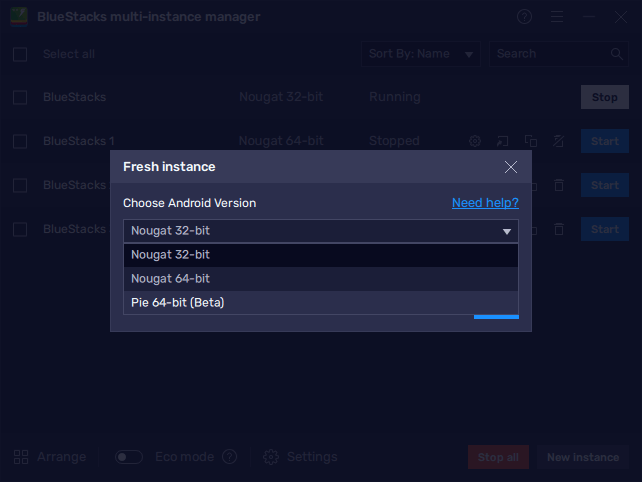Stop the running BlueStacks instance
This screenshot has width=642, height=482.
(604, 98)
